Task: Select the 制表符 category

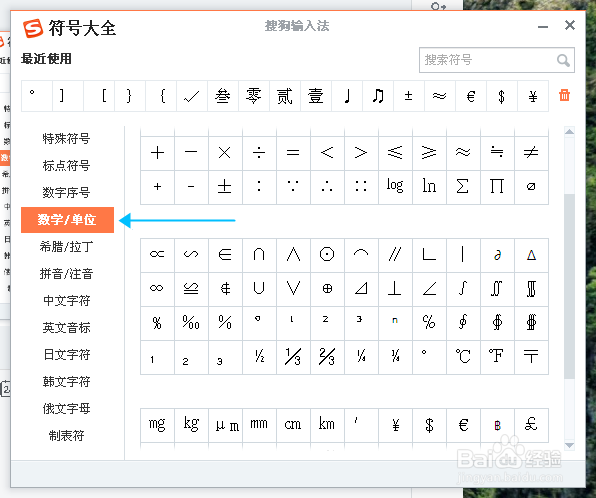Action: tap(67, 436)
